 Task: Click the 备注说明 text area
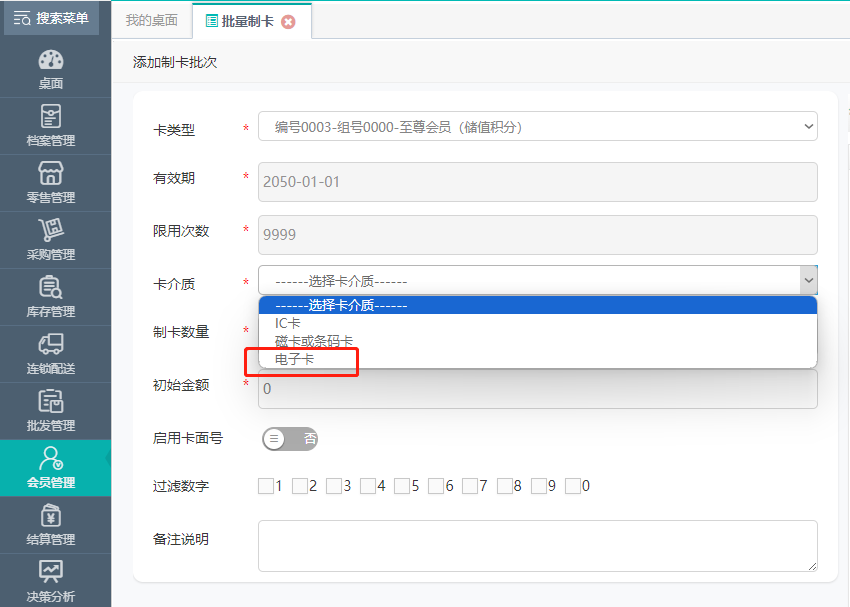coord(538,546)
